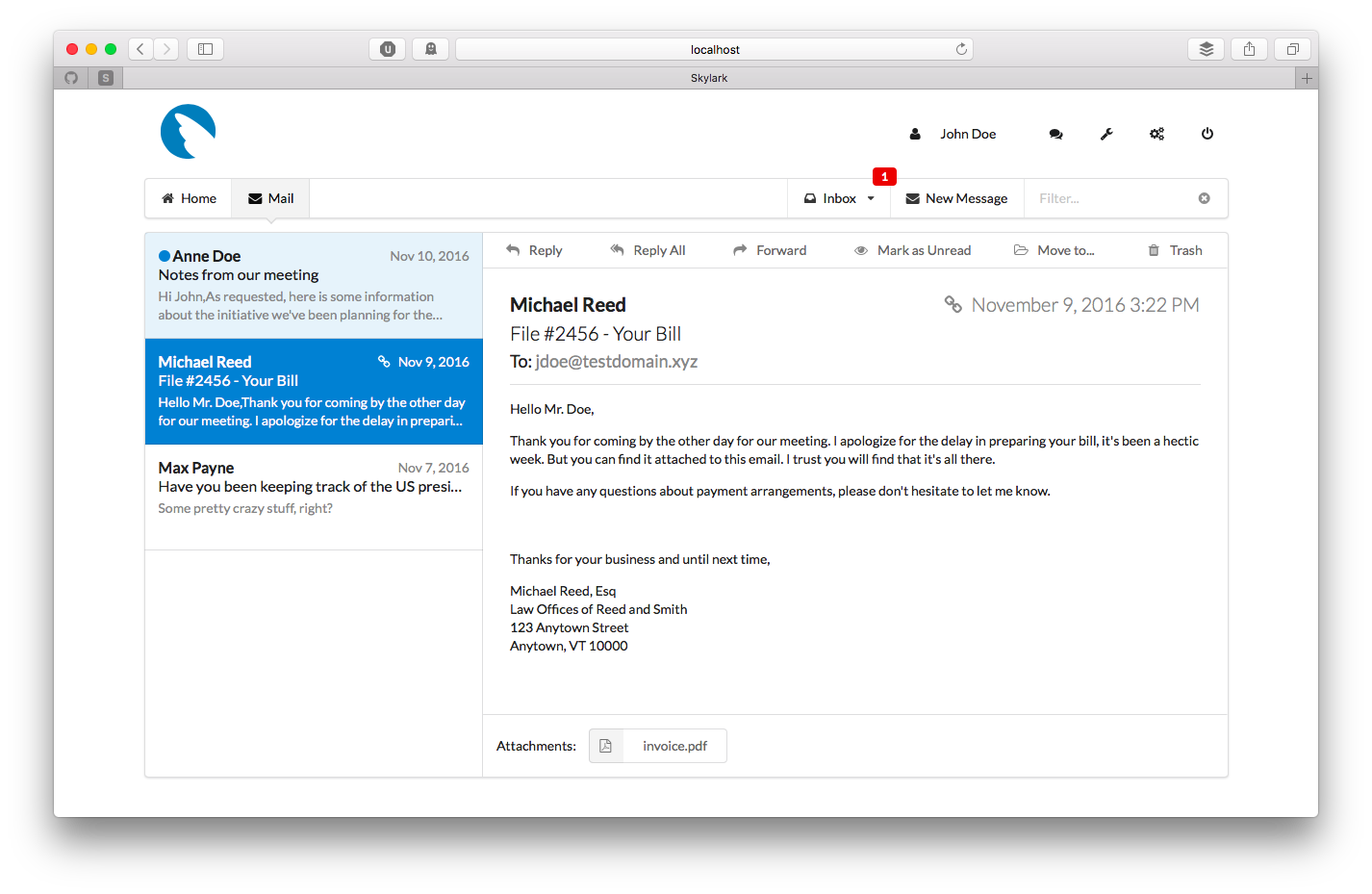Screen dimensions: 1372x894
Task: Click the Nov 10, 2016 date on Anne Doe's message
Action: tap(429, 256)
